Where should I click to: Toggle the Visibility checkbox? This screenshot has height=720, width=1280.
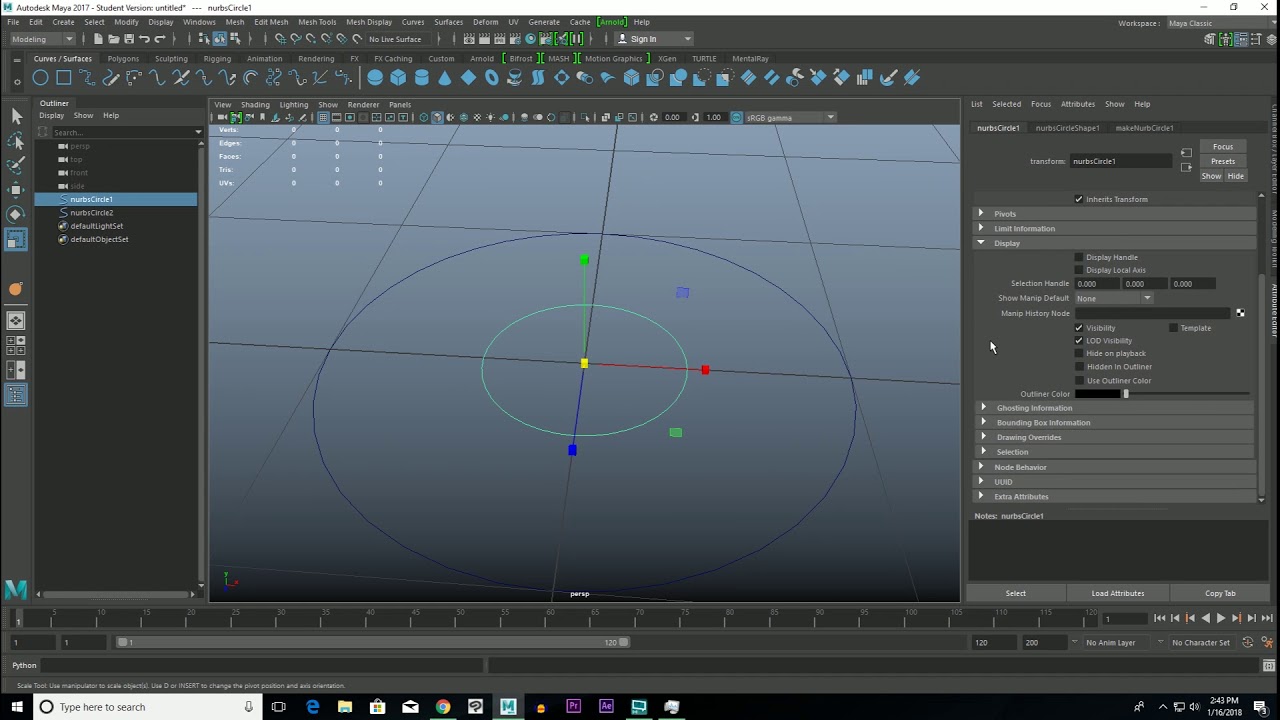(1079, 328)
